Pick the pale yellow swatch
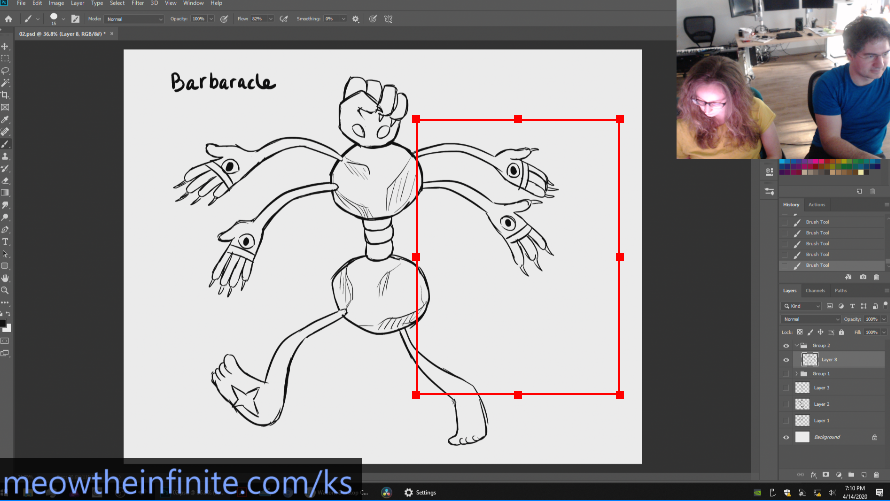 pos(861,172)
